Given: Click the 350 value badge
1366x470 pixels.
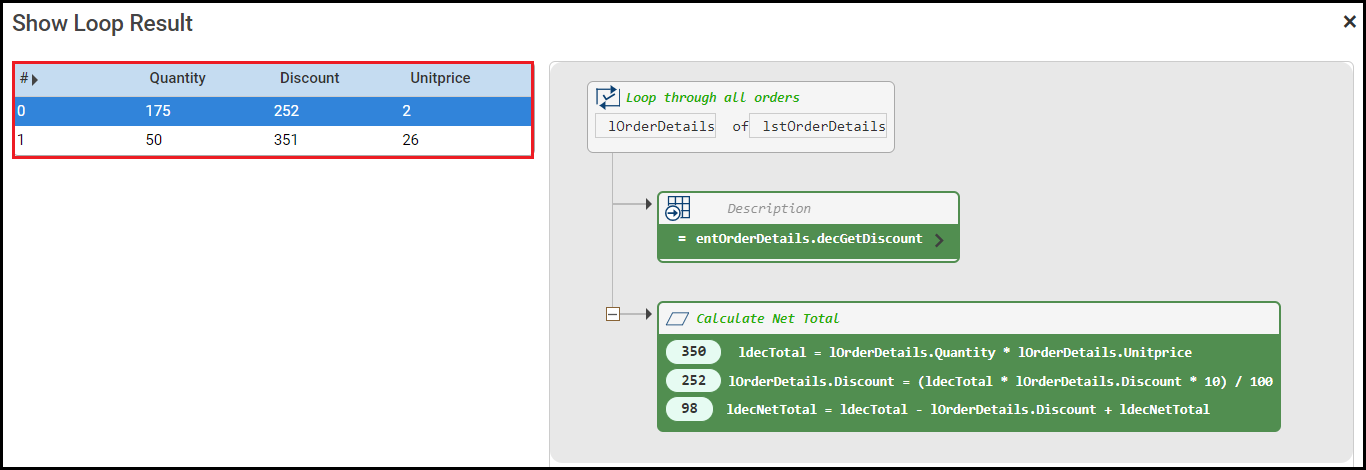Looking at the screenshot, I should 693,352.
